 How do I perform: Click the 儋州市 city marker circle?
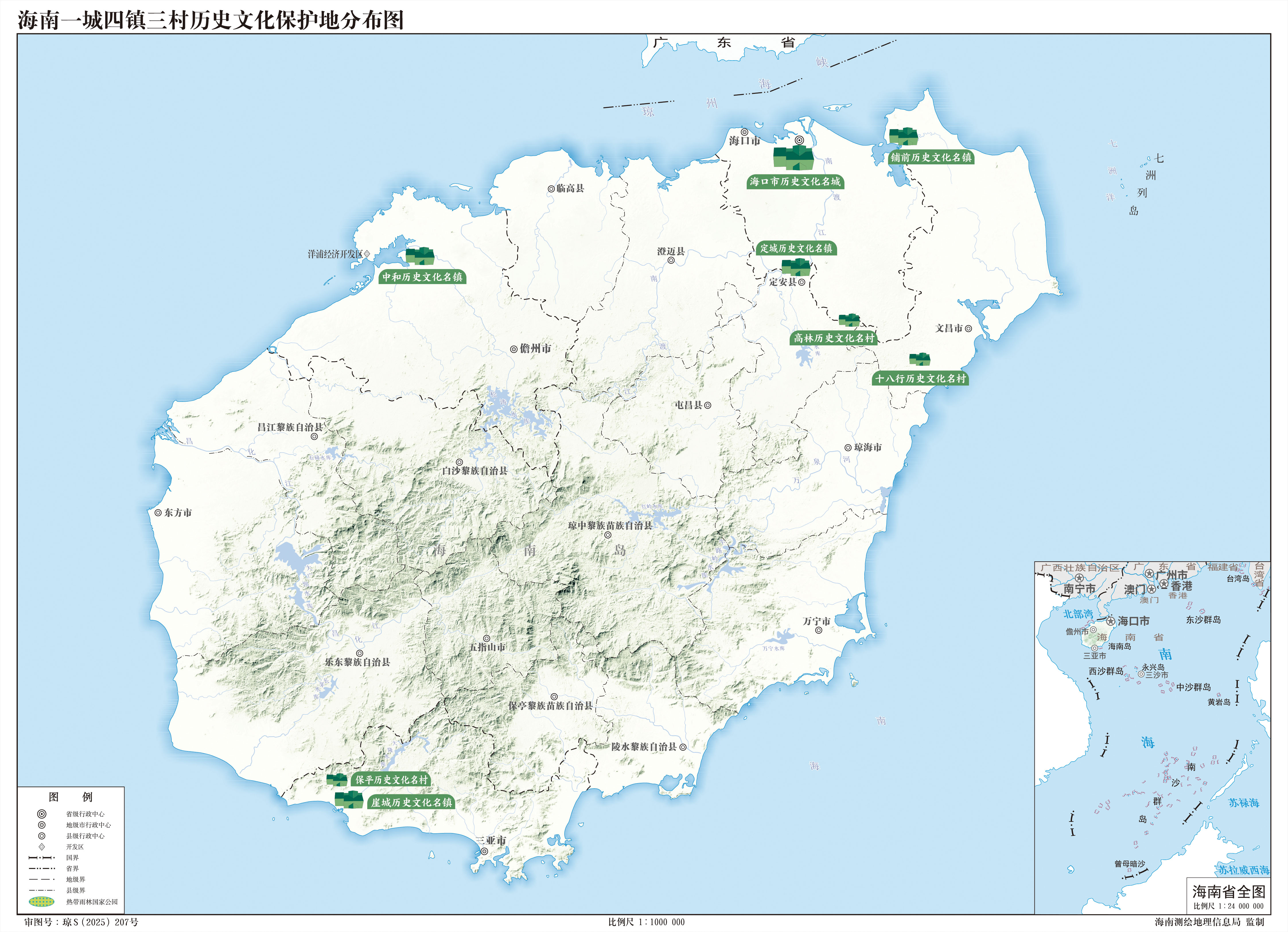513,349
